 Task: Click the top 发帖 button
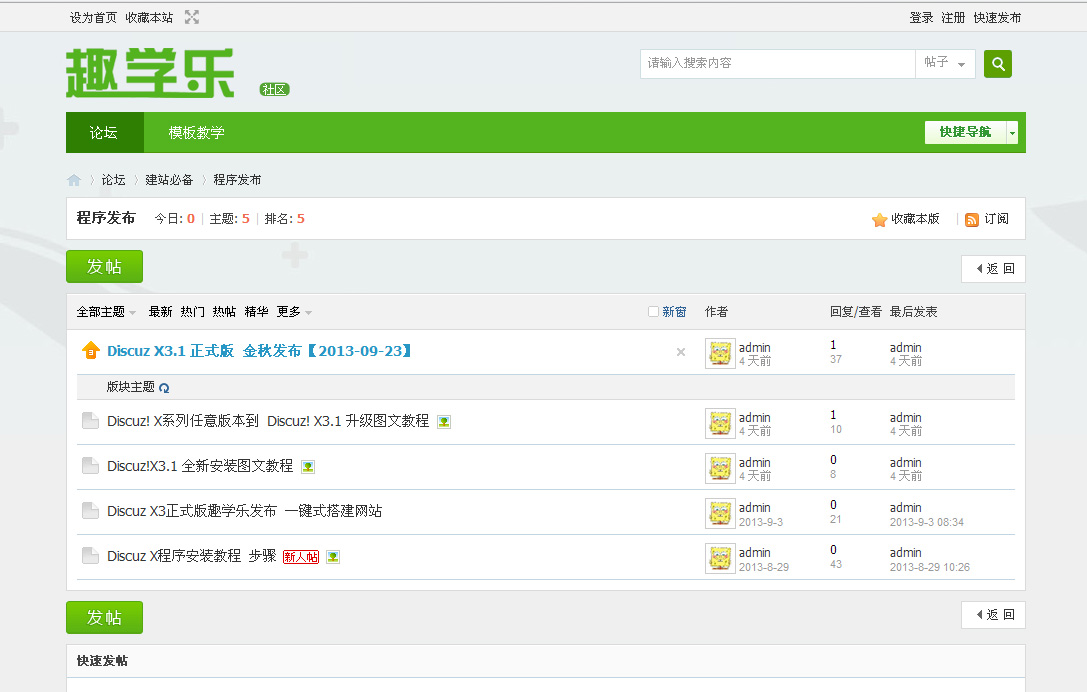[x=105, y=267]
